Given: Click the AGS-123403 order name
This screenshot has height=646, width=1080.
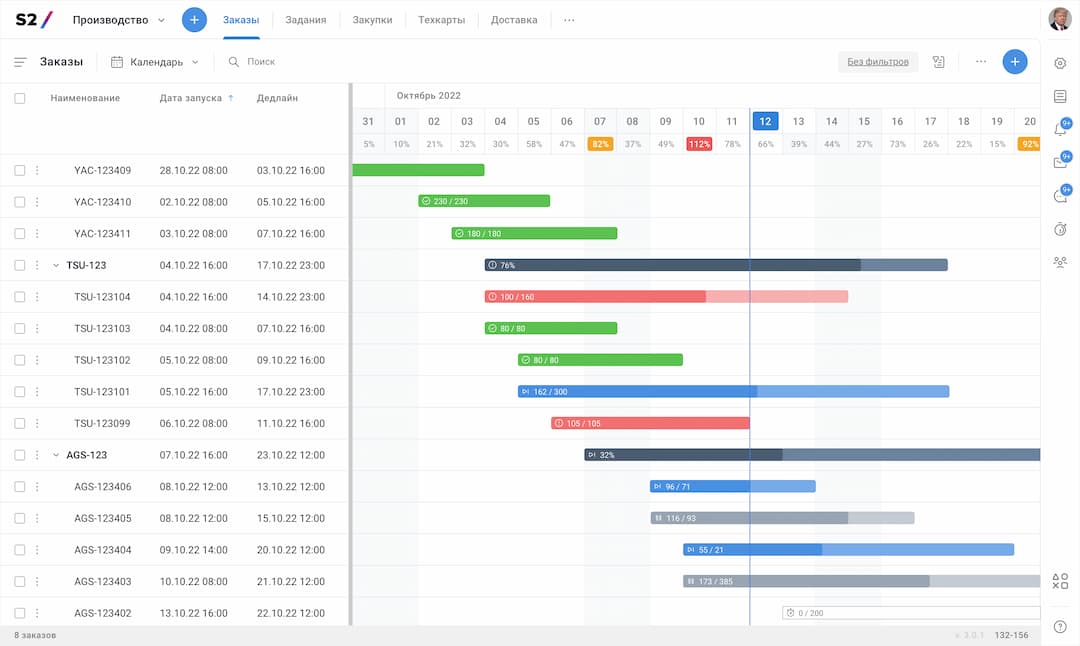Looking at the screenshot, I should (x=103, y=582).
